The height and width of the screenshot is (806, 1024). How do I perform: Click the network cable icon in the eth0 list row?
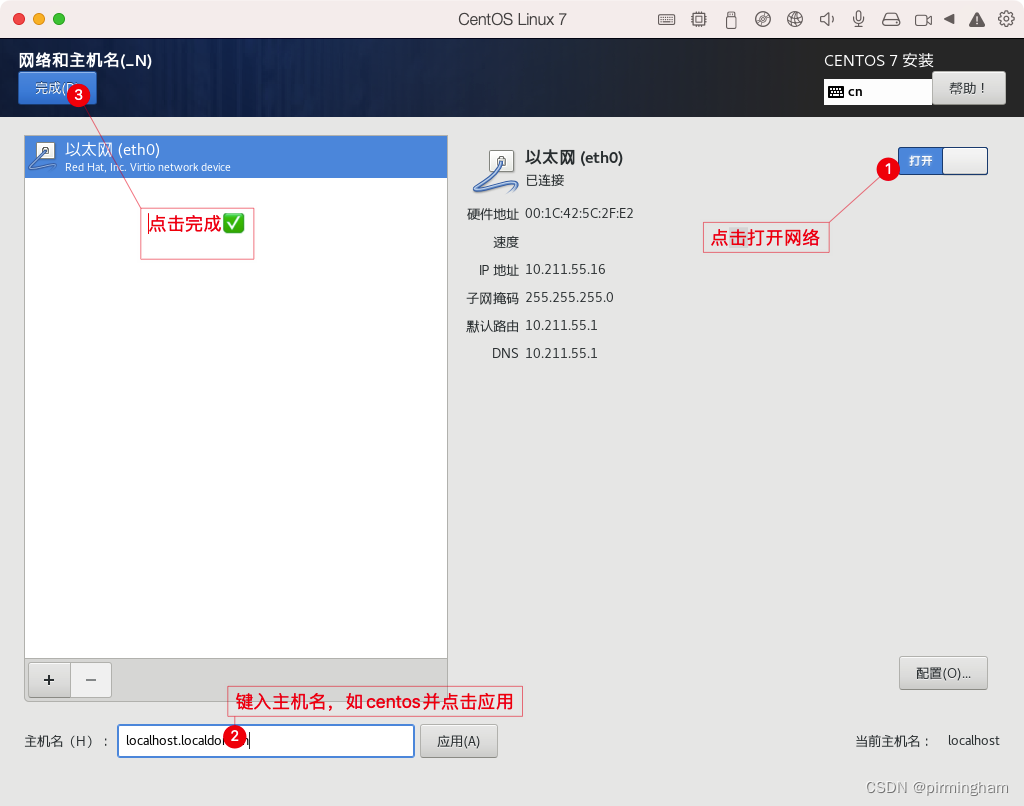pyautogui.click(x=44, y=157)
